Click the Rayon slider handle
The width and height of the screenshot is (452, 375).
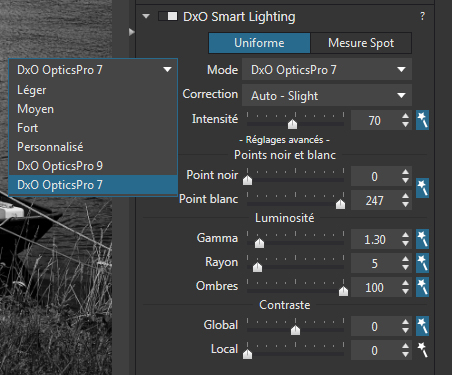(x=257, y=267)
